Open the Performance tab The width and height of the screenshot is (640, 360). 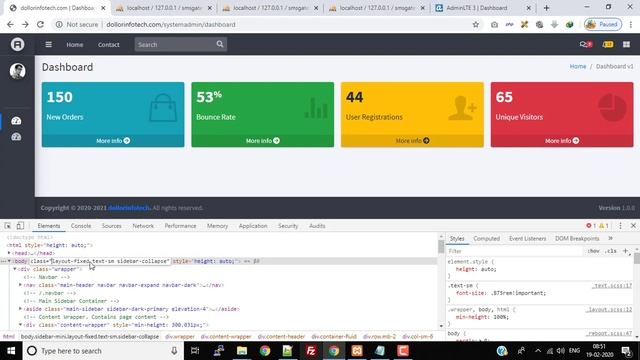tap(180, 226)
